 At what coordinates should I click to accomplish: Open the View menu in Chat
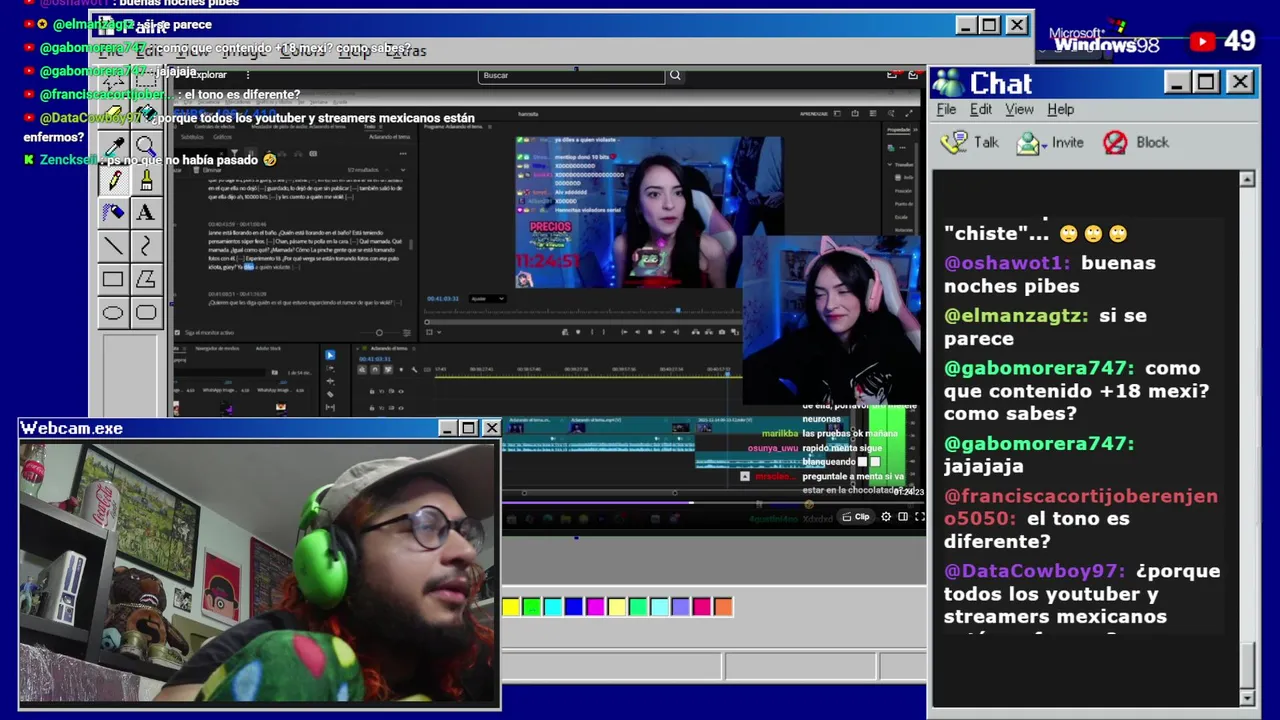(x=1019, y=110)
